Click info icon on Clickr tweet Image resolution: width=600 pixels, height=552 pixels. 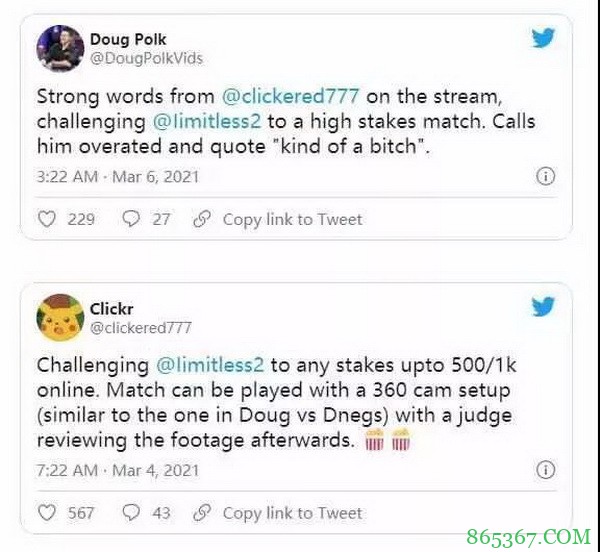(545, 469)
